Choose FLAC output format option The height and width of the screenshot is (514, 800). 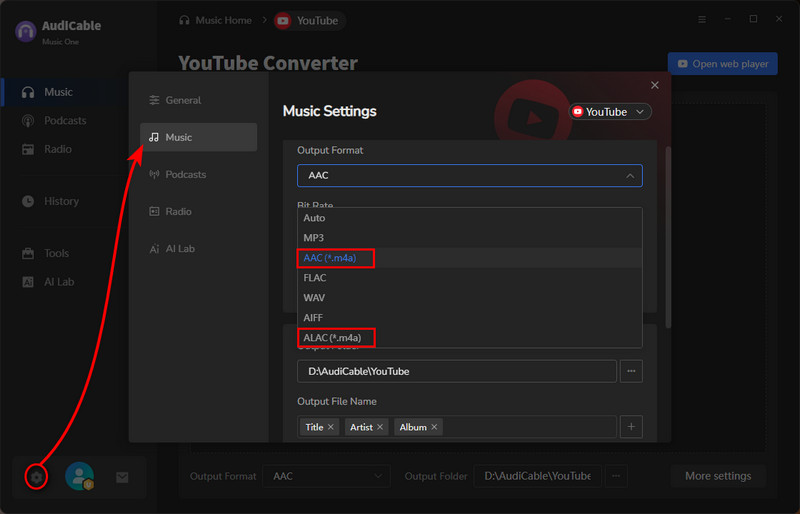(469, 278)
